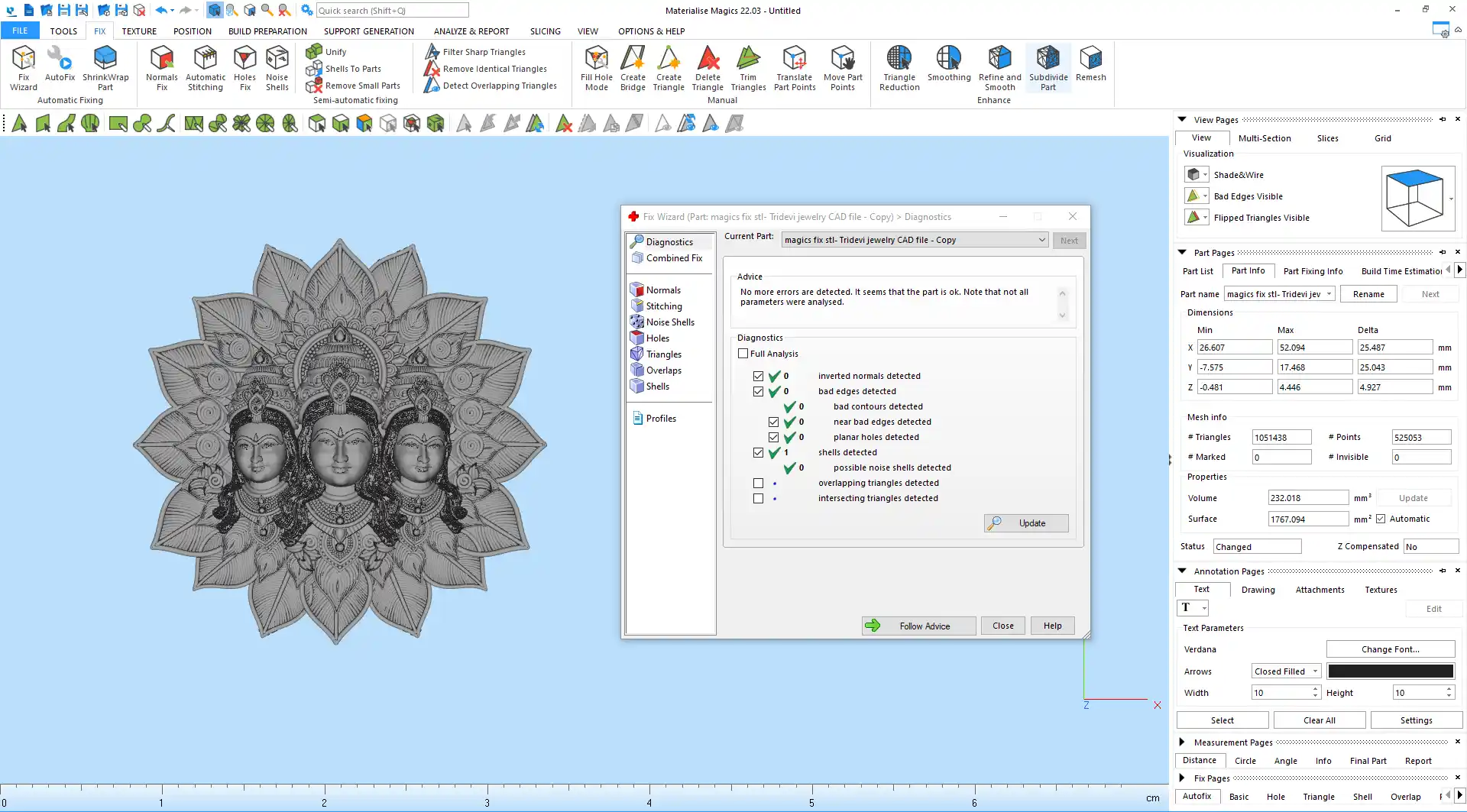Open the Fix Wizard tool

click(24, 68)
